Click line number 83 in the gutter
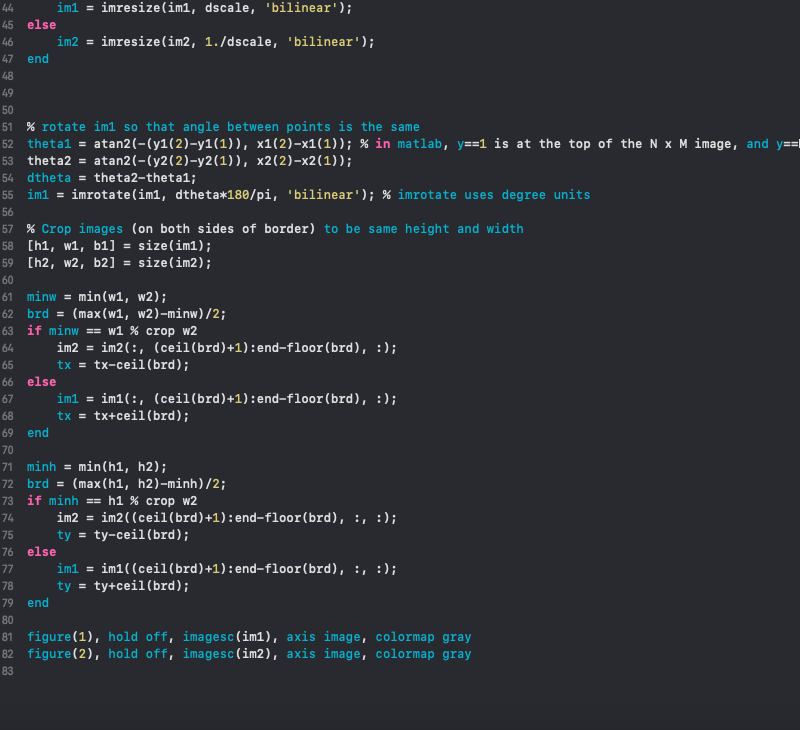800x730 pixels. tap(8, 671)
